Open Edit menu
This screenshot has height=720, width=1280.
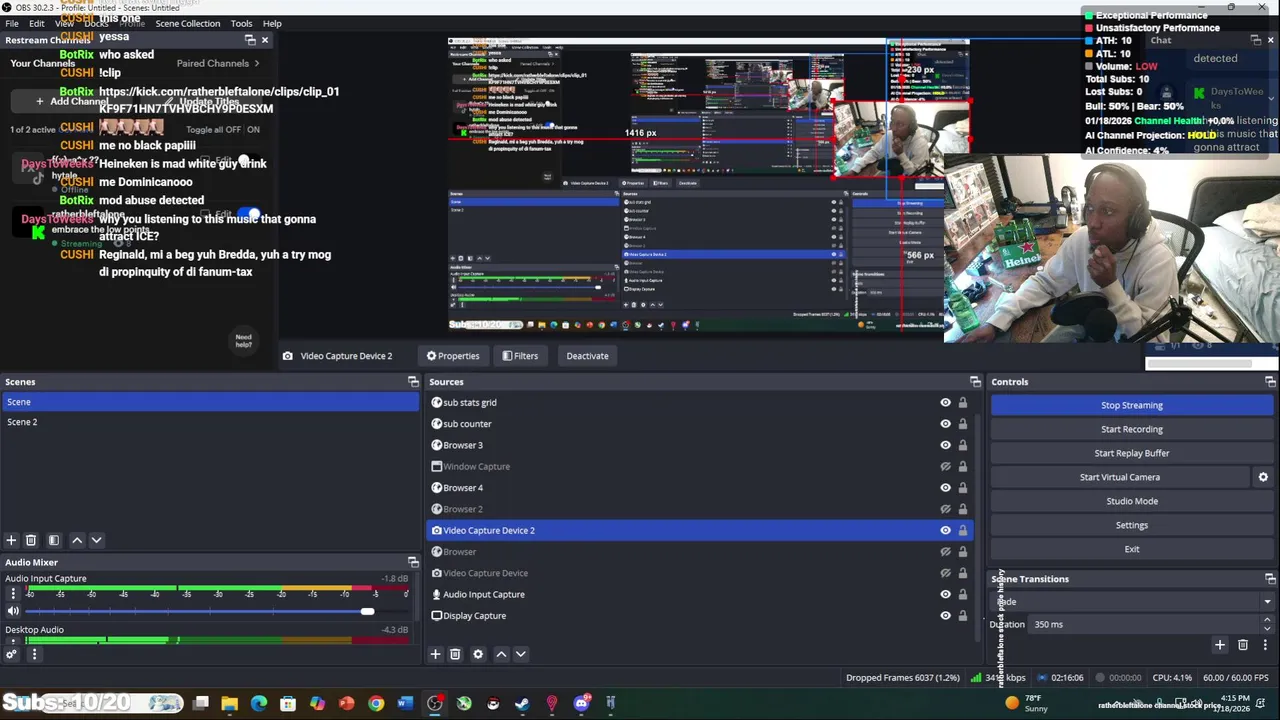click(37, 23)
